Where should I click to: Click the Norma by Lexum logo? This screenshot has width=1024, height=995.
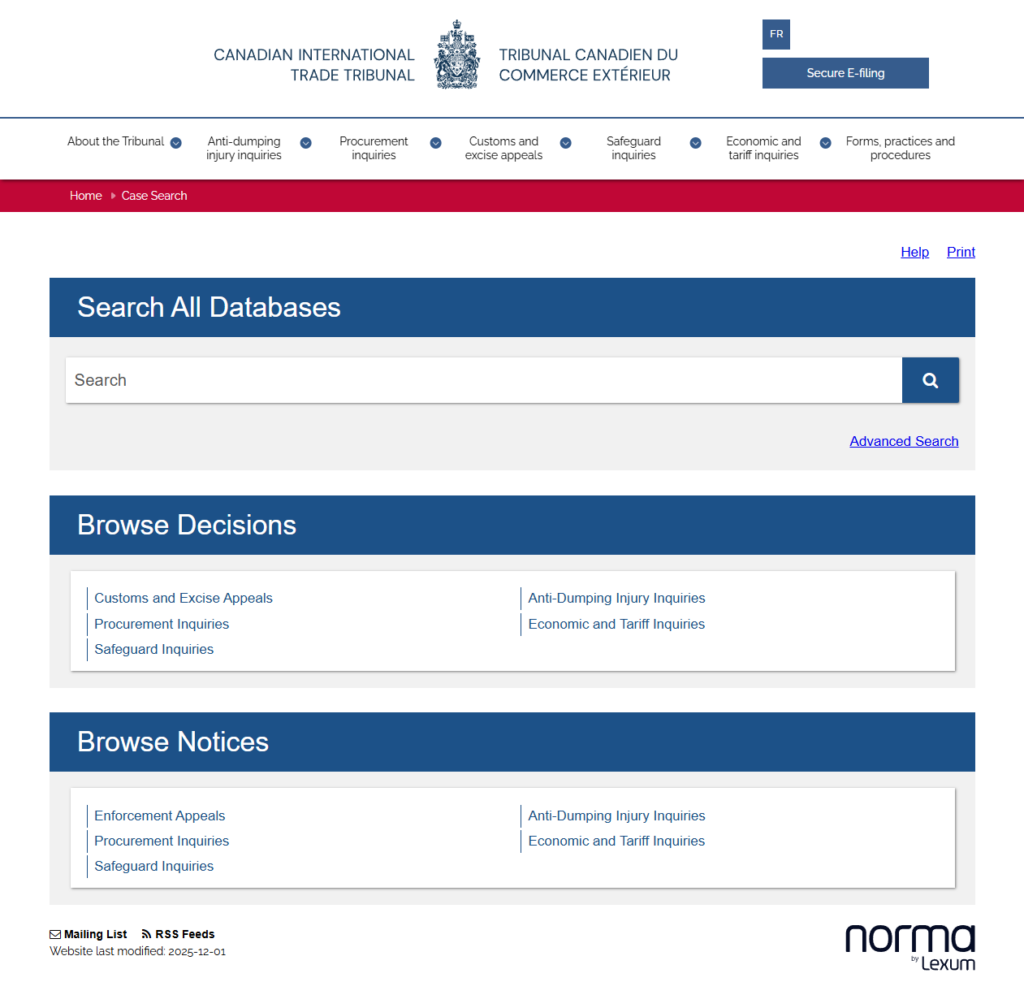pos(909,946)
